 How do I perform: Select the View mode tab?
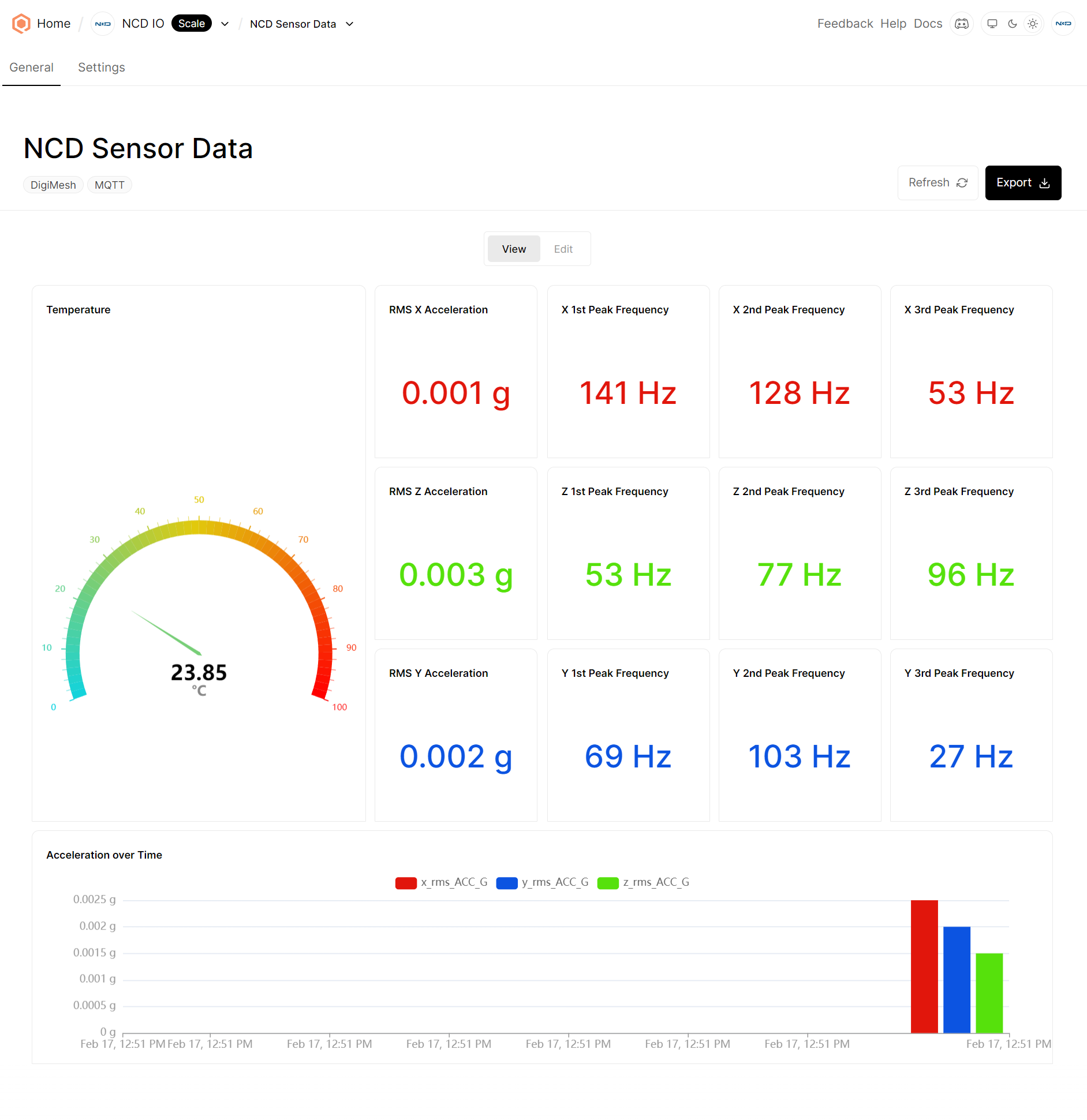click(x=514, y=249)
